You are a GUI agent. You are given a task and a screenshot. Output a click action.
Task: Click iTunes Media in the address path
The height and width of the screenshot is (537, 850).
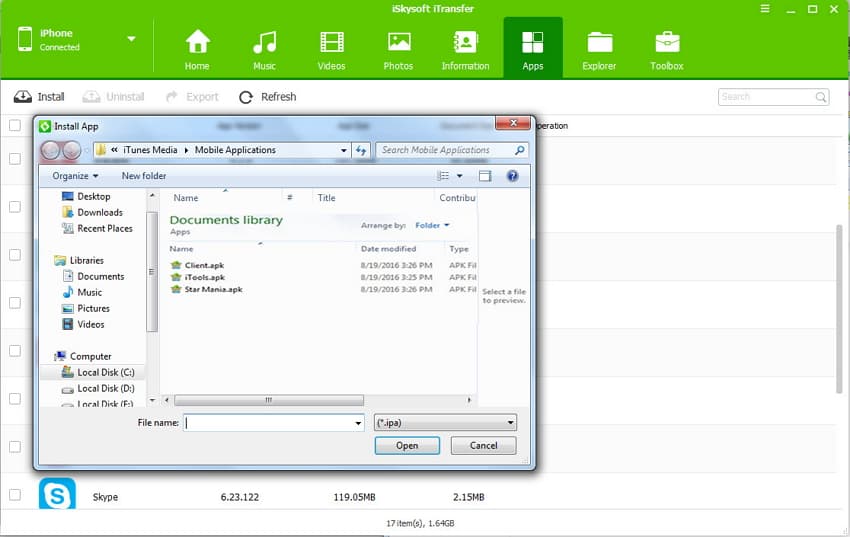tap(150, 150)
